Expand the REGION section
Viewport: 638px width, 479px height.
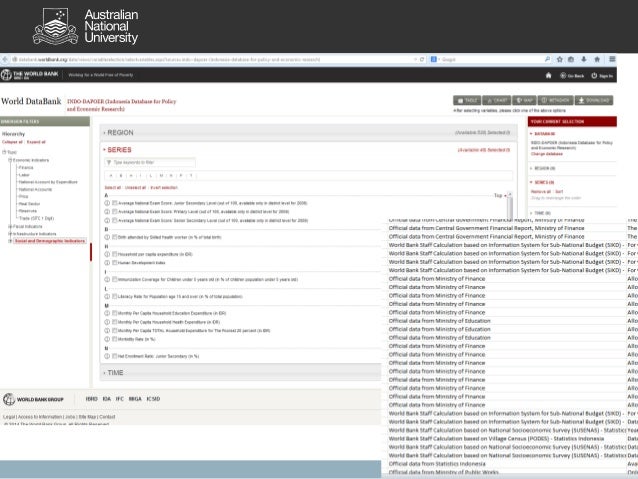(x=118, y=133)
